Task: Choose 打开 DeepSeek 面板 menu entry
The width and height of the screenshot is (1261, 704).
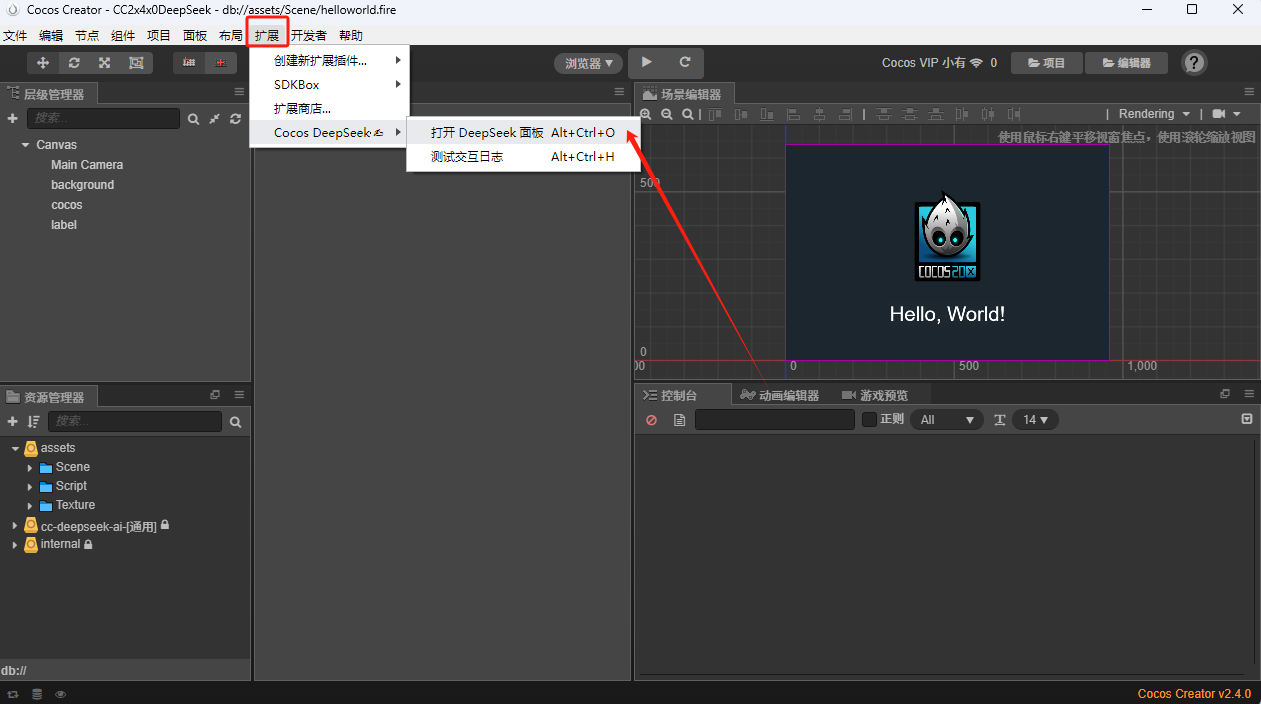Action: (x=523, y=132)
